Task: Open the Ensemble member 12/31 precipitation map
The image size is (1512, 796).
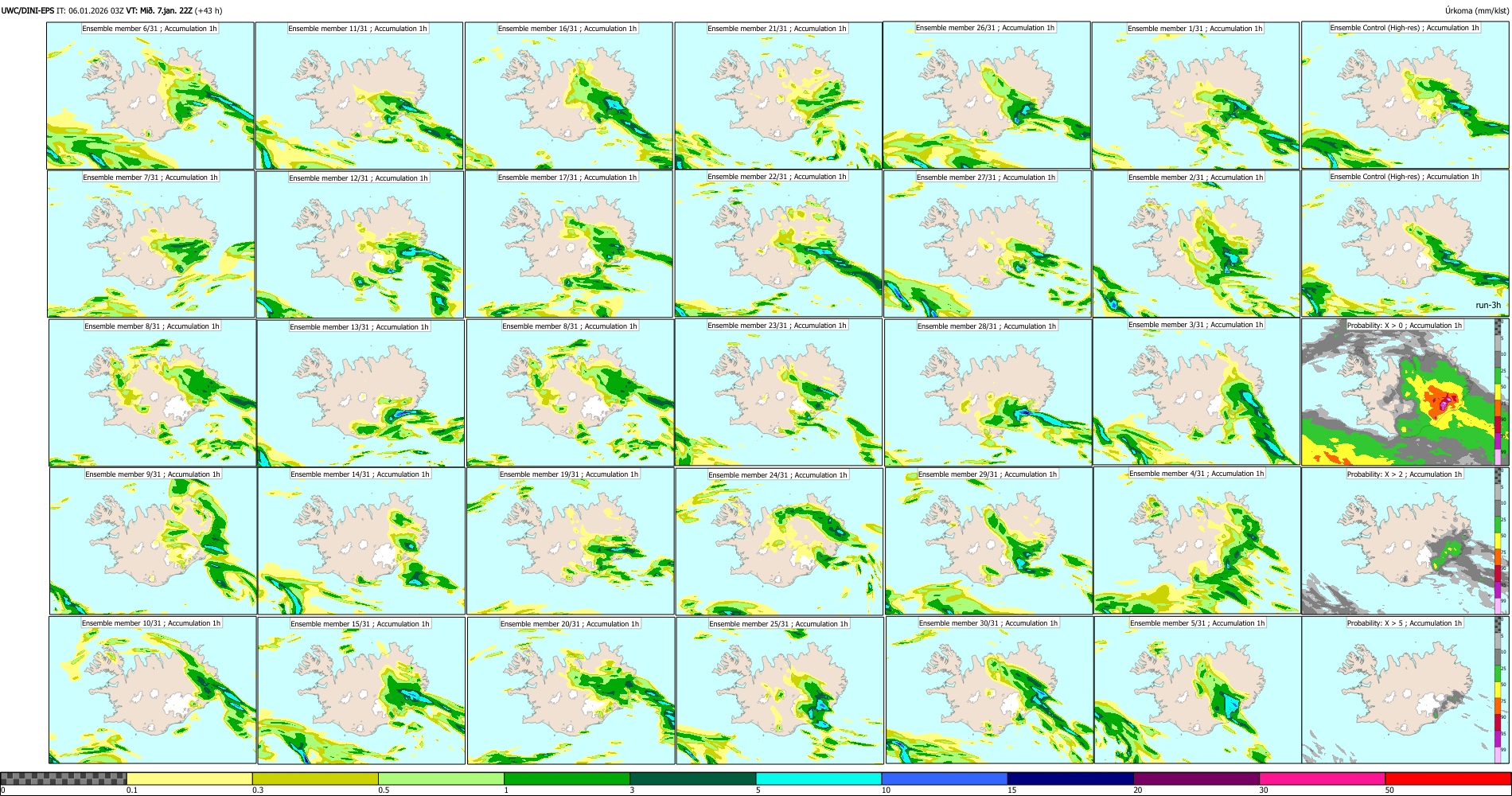Action: 360,244
